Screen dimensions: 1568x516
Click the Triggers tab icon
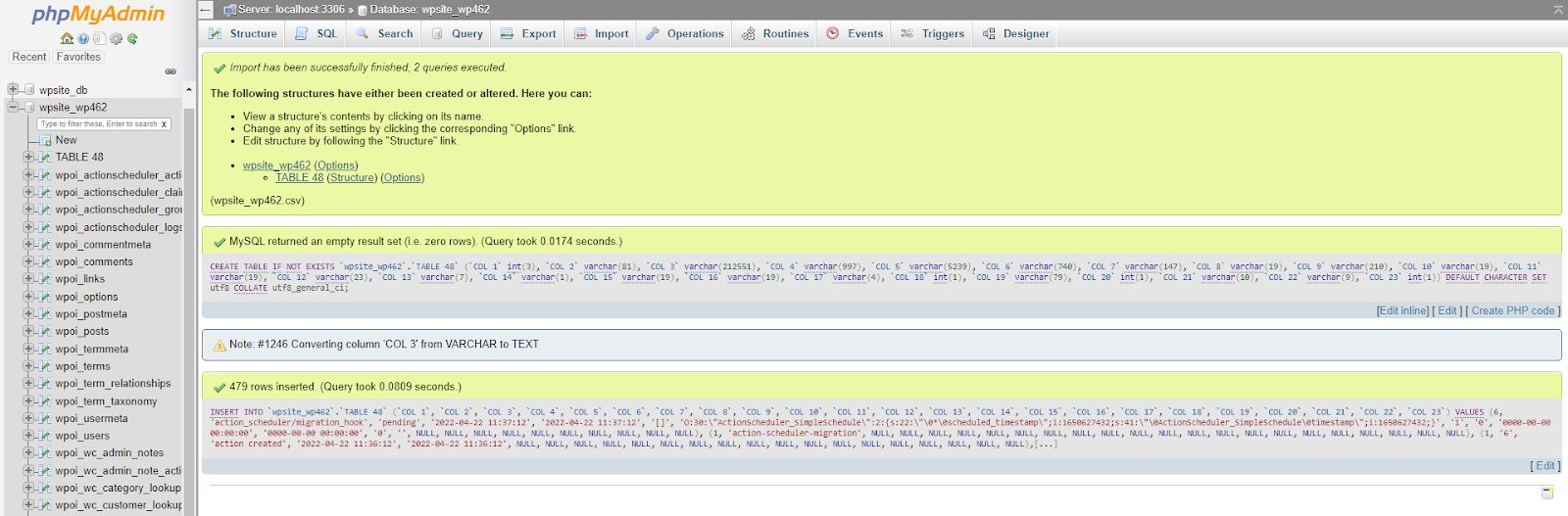907,33
